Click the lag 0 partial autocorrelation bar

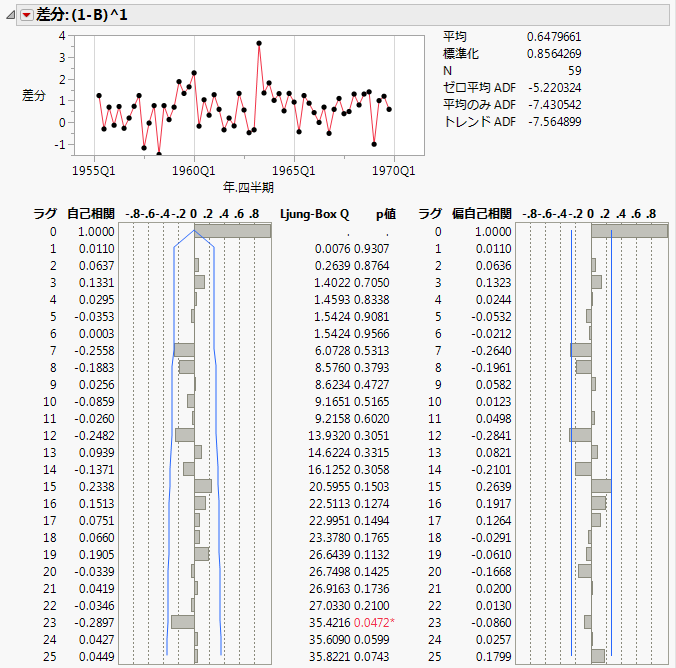(x=629, y=231)
